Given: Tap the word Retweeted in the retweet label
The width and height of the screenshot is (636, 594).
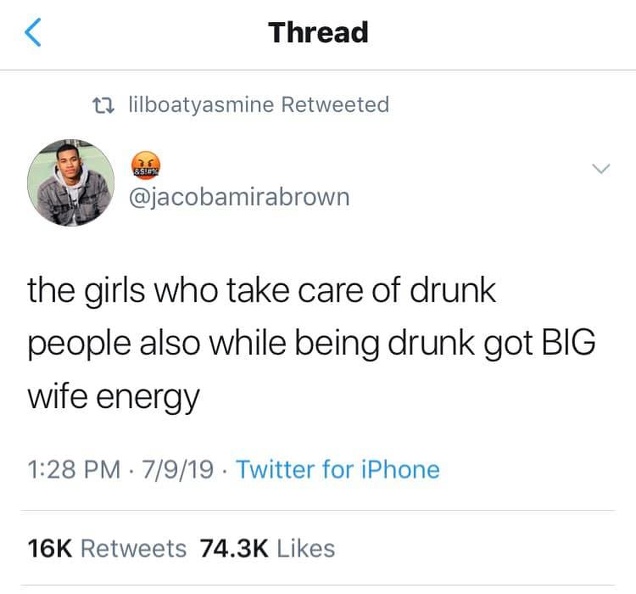Looking at the screenshot, I should tap(335, 105).
